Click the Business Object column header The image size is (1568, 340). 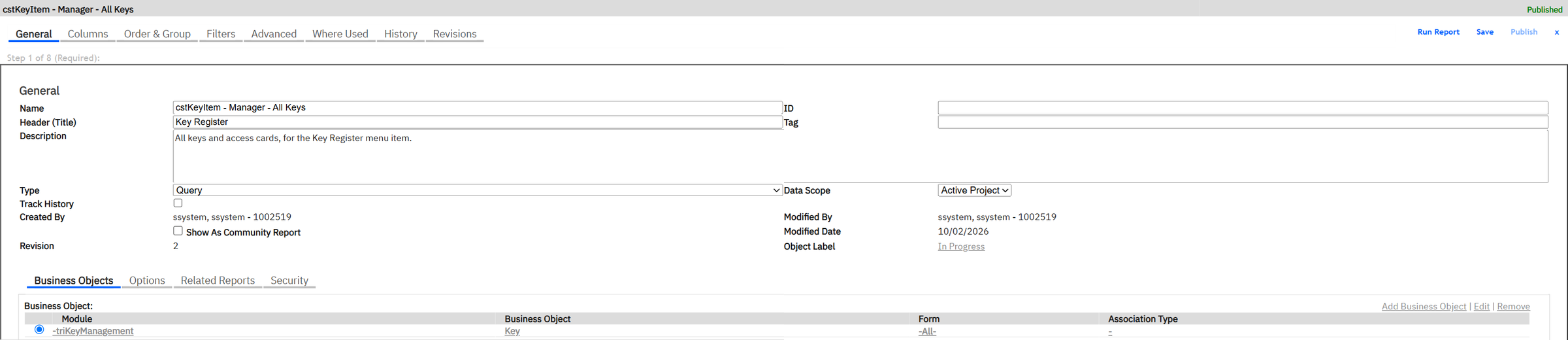tap(537, 319)
